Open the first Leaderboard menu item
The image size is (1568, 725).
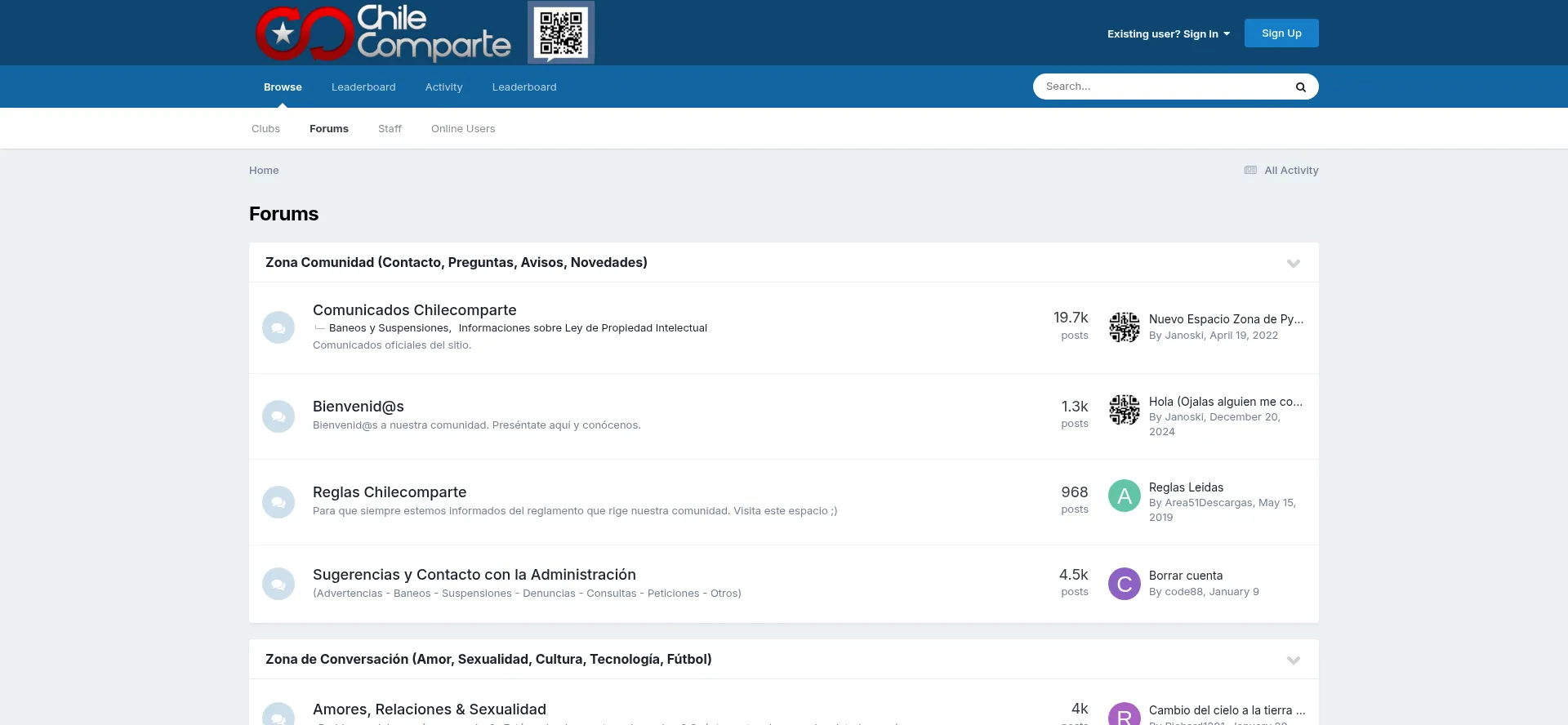click(x=363, y=87)
